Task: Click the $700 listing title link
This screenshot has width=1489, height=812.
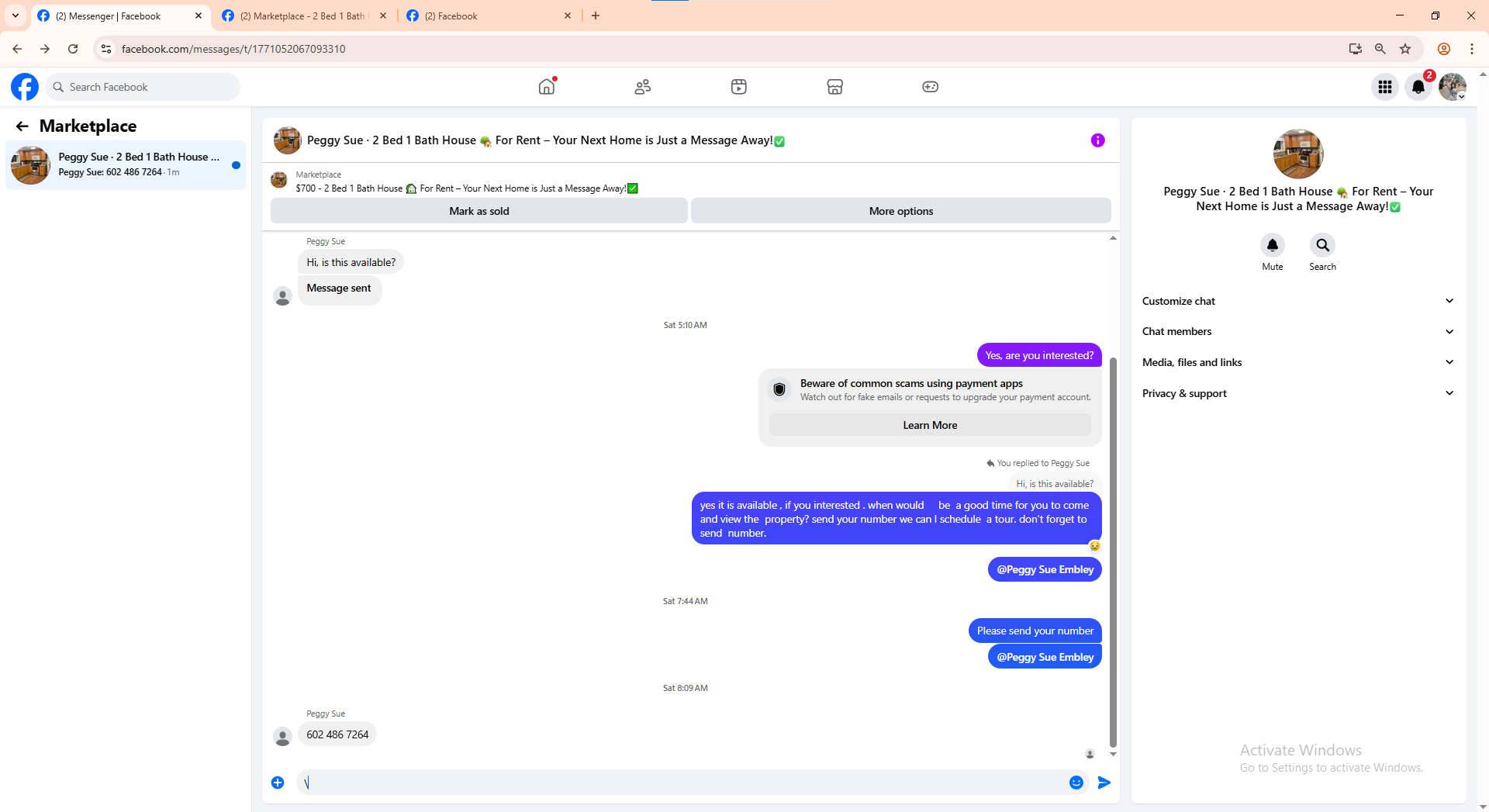Action: tap(467, 188)
